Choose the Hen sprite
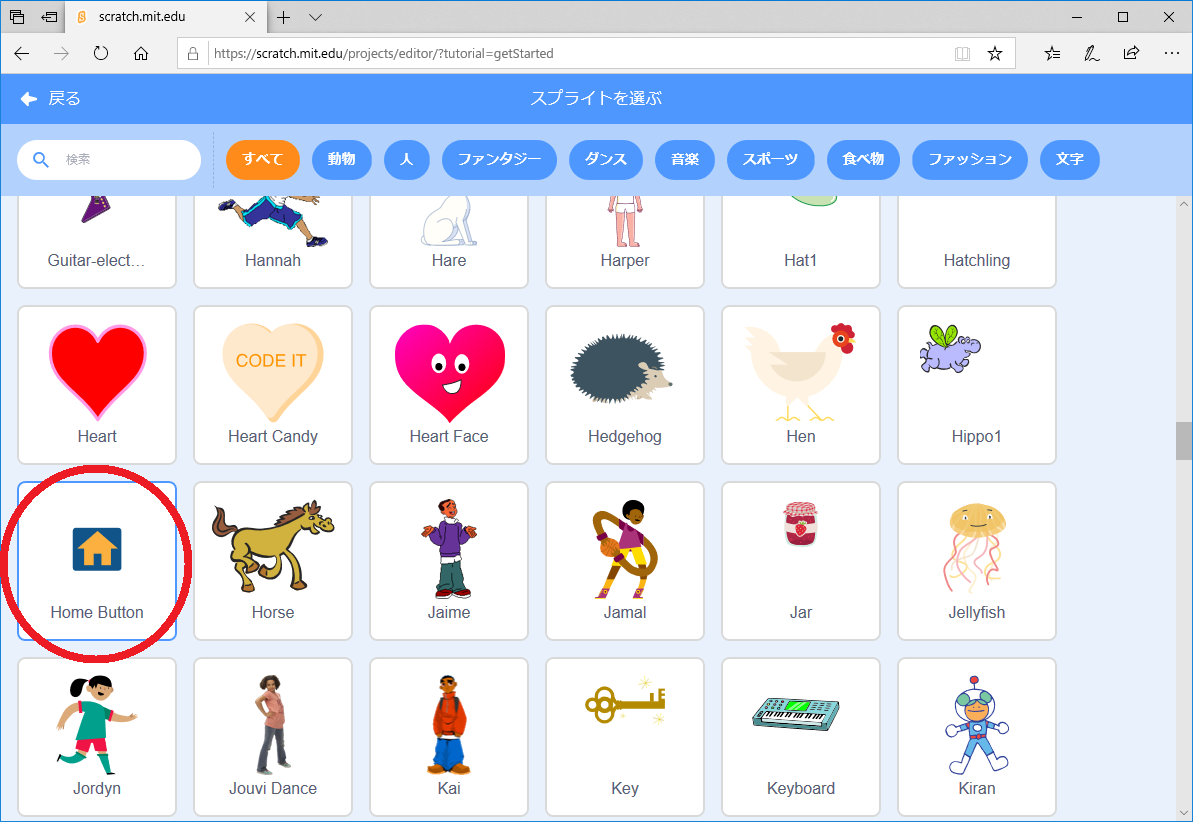Screen dimensions: 1193x822 tap(800, 385)
